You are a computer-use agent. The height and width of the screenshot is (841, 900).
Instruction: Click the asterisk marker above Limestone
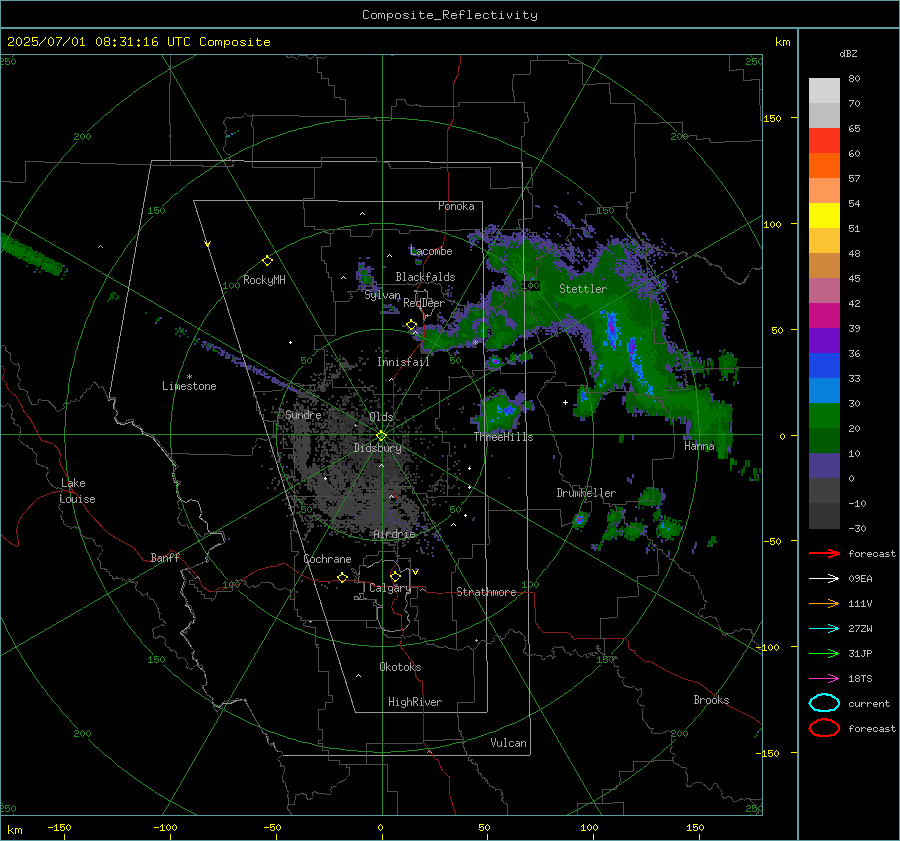click(189, 377)
